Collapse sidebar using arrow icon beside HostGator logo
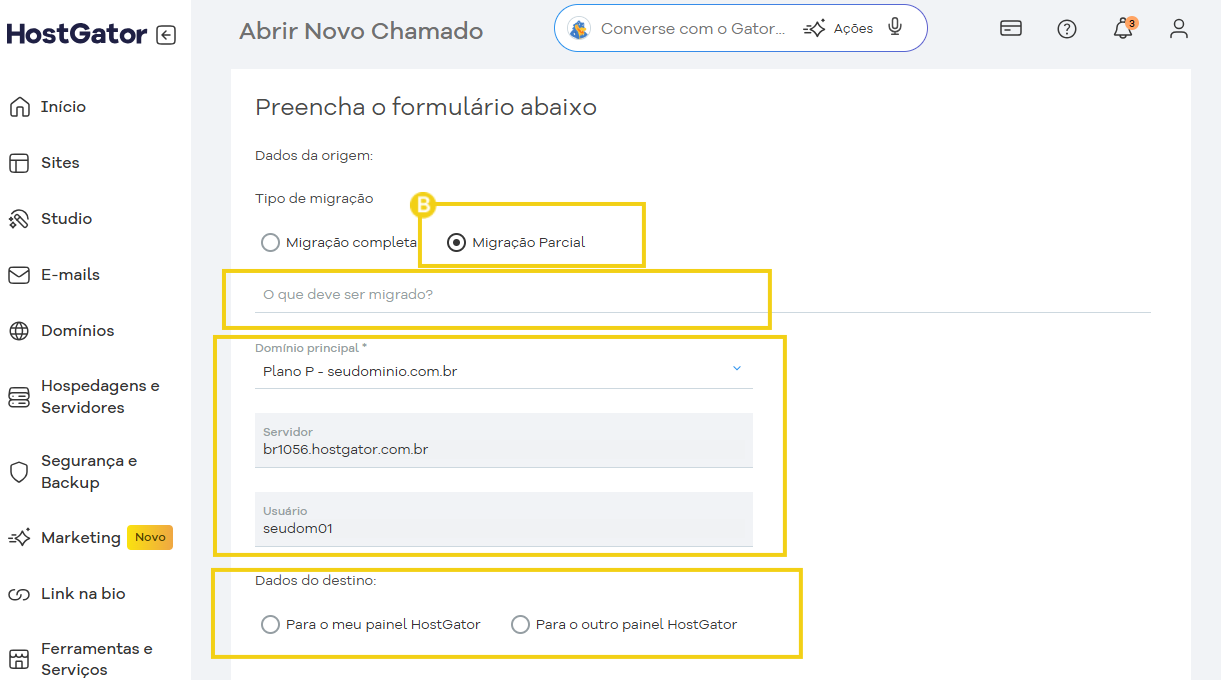1221x680 pixels. point(166,36)
